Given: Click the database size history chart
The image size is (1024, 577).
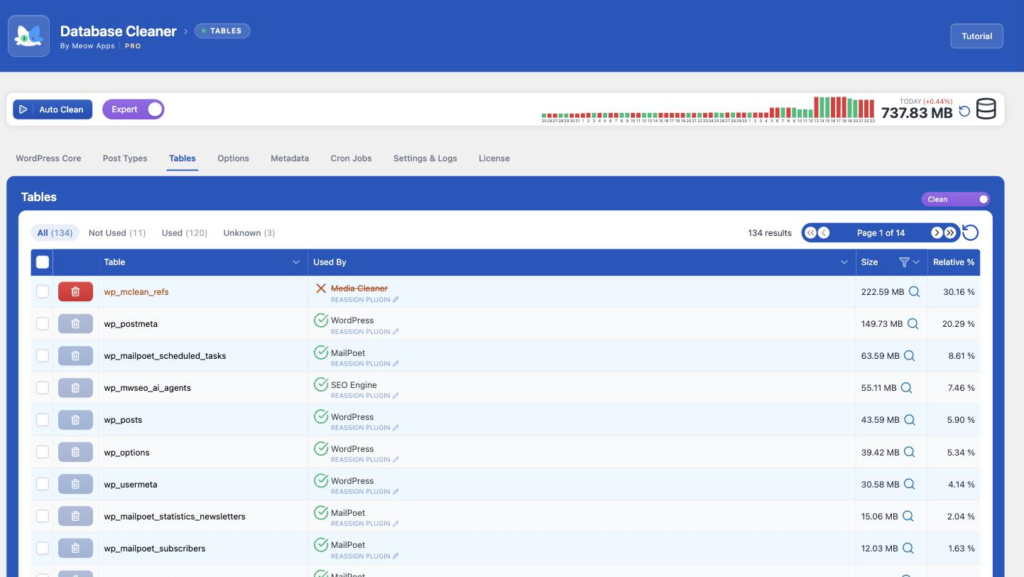Looking at the screenshot, I should [x=708, y=109].
